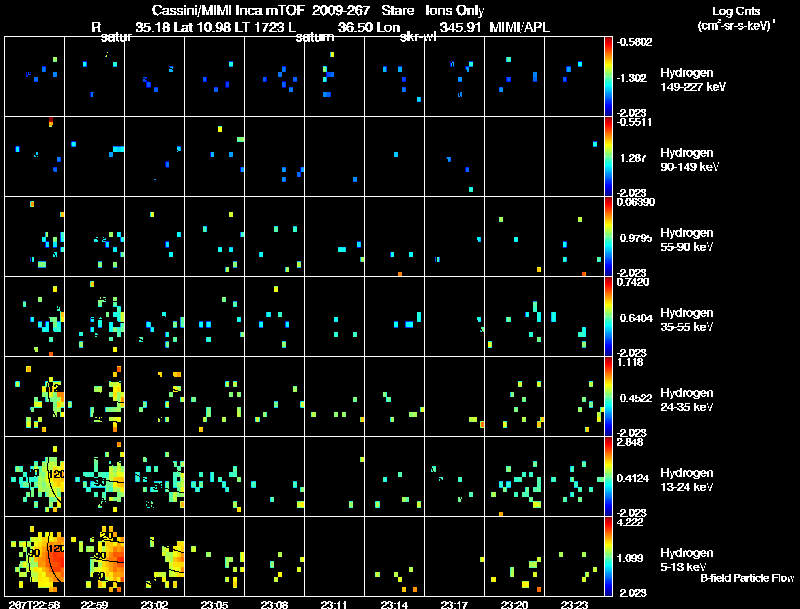Click the color scale bar for Hydrogen 90-149 keV

[608, 156]
